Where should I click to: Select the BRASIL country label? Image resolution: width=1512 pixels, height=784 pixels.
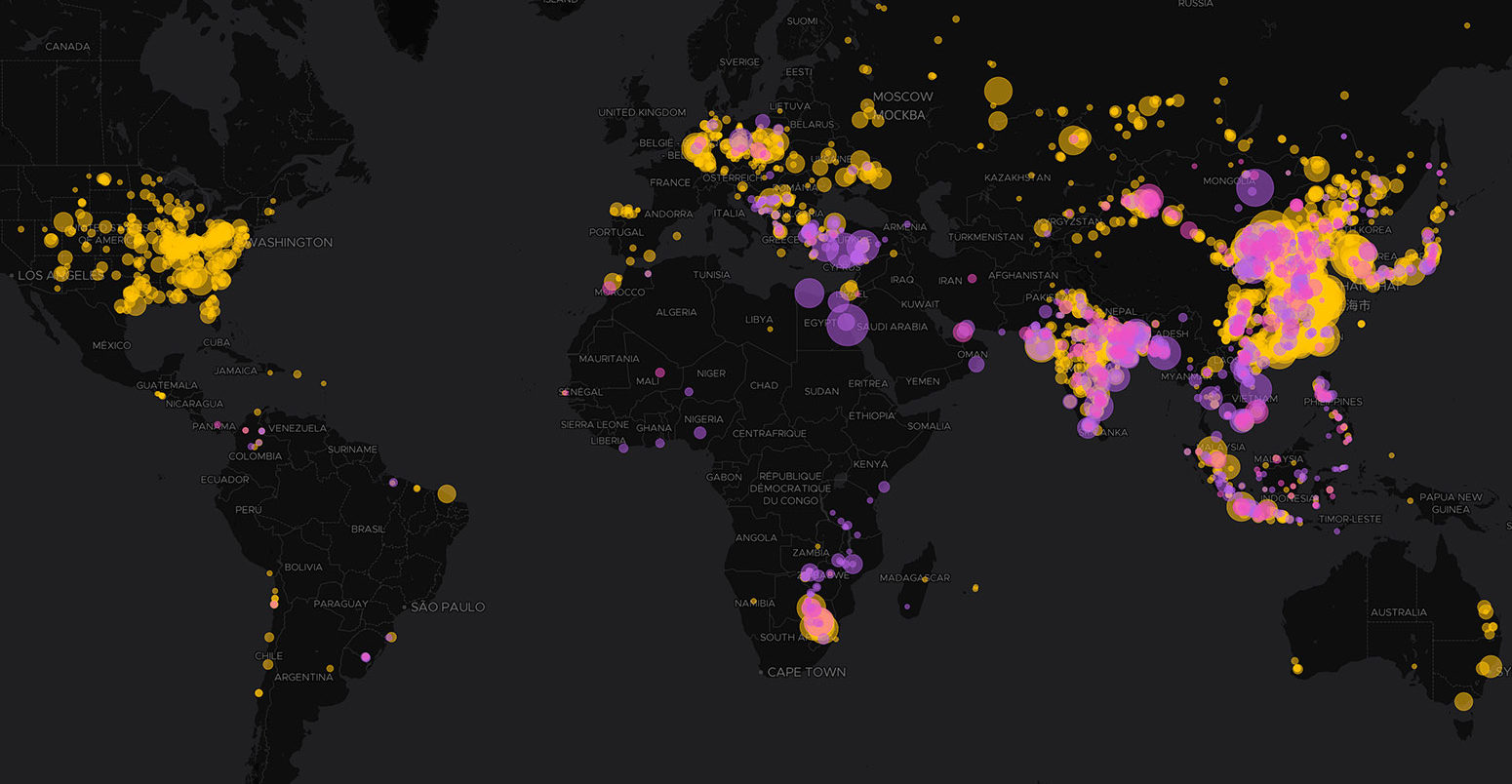coord(368,529)
